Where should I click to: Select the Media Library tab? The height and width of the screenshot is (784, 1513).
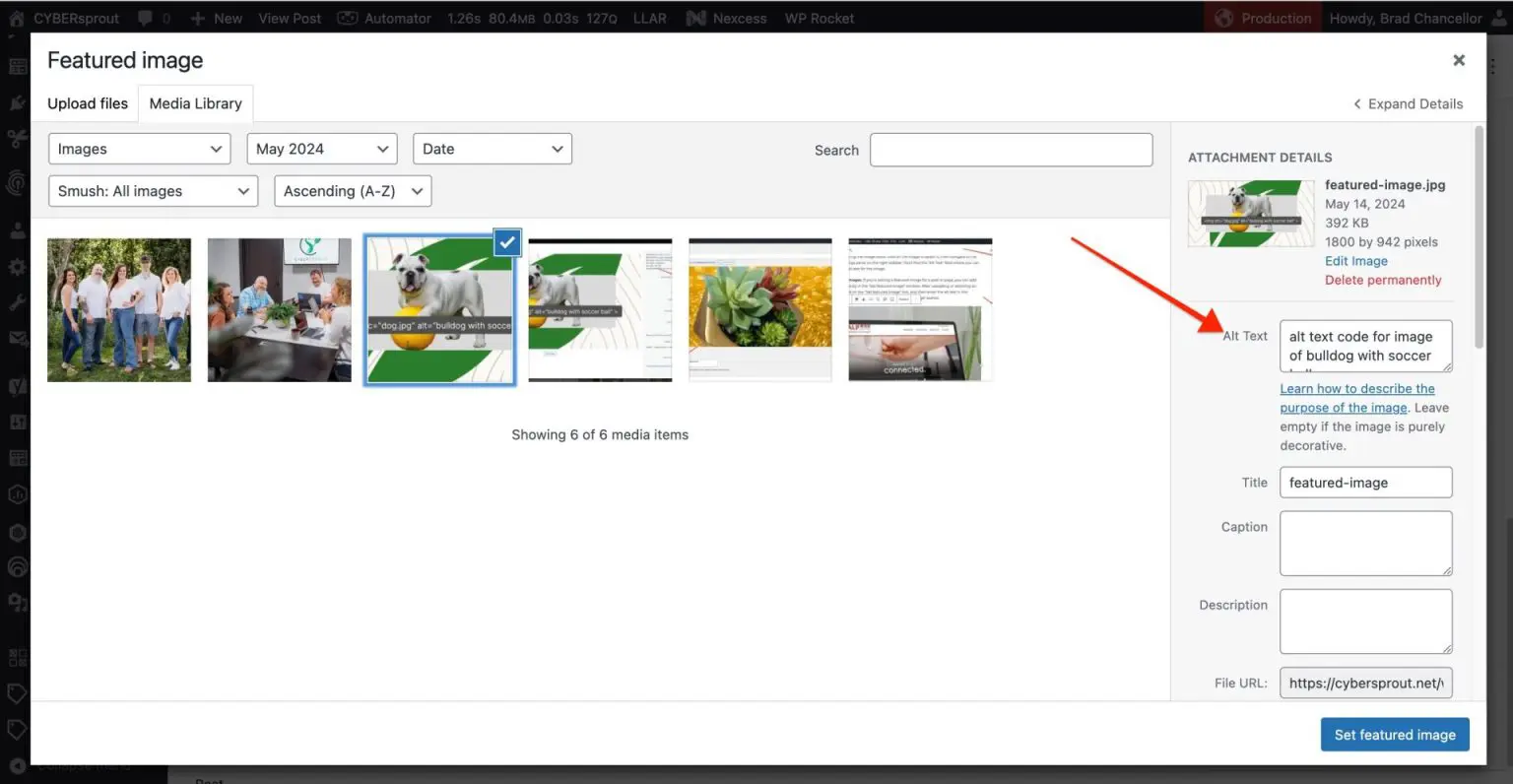pos(195,103)
